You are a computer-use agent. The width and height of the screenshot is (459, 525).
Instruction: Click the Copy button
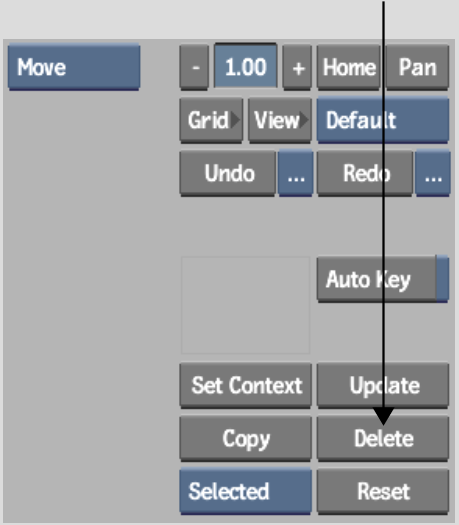[246, 438]
